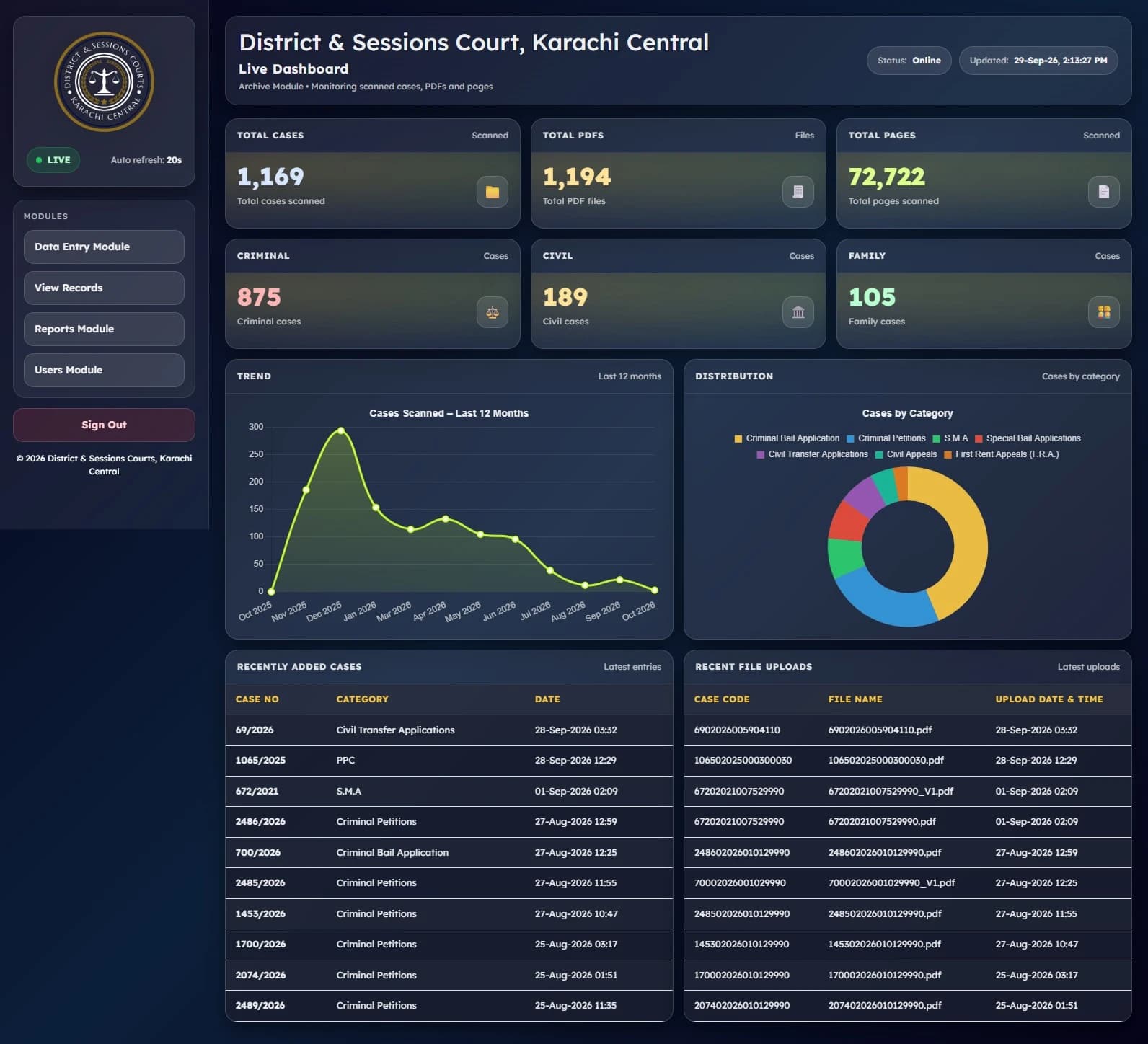Open file 24860202601012990.pdf
The image size is (1148, 1044).
click(885, 852)
